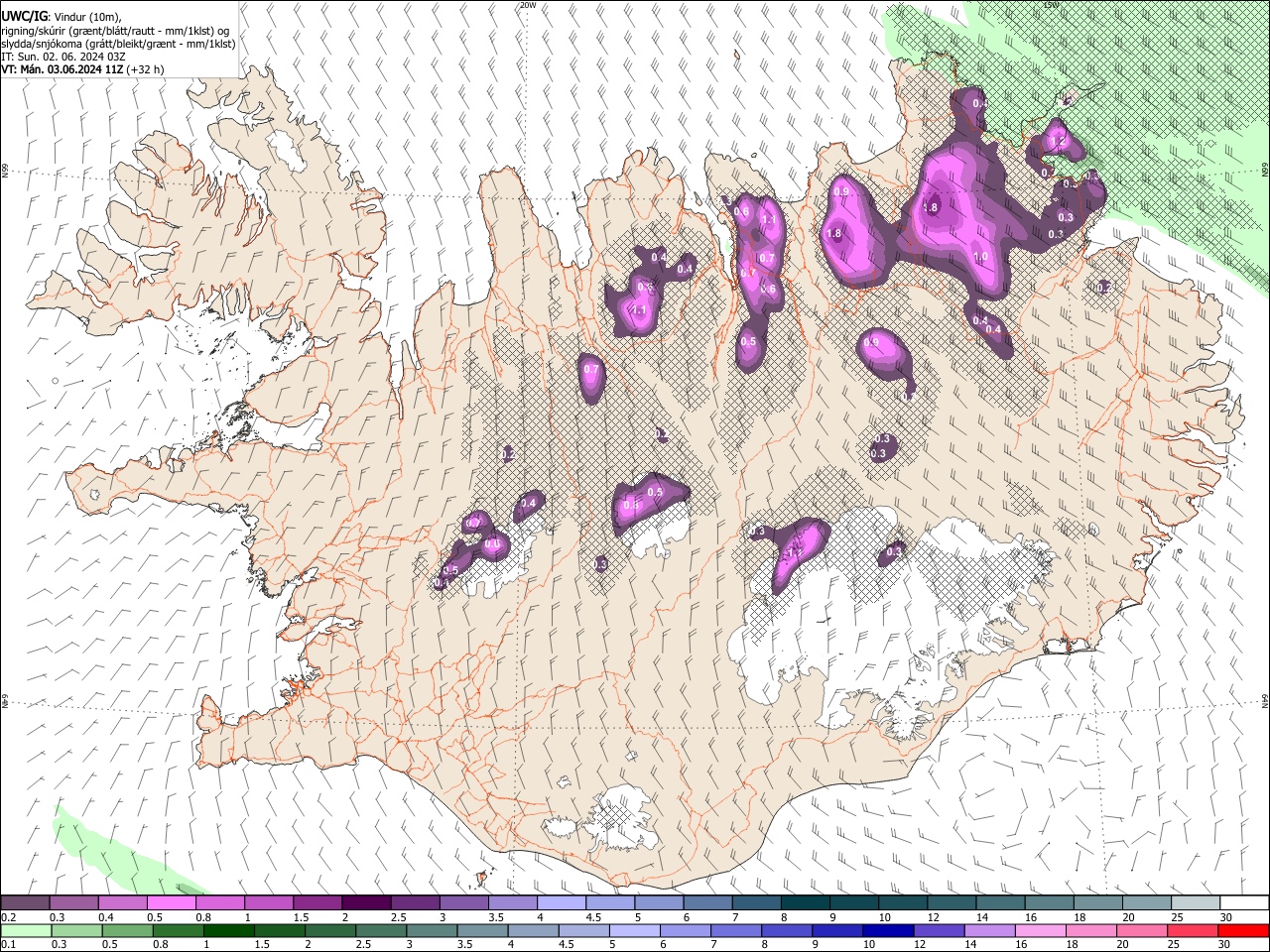The height and width of the screenshot is (952, 1270).
Task: Select the dark mauve upper-row swatch starting at 0.2
Action: tap(26, 903)
